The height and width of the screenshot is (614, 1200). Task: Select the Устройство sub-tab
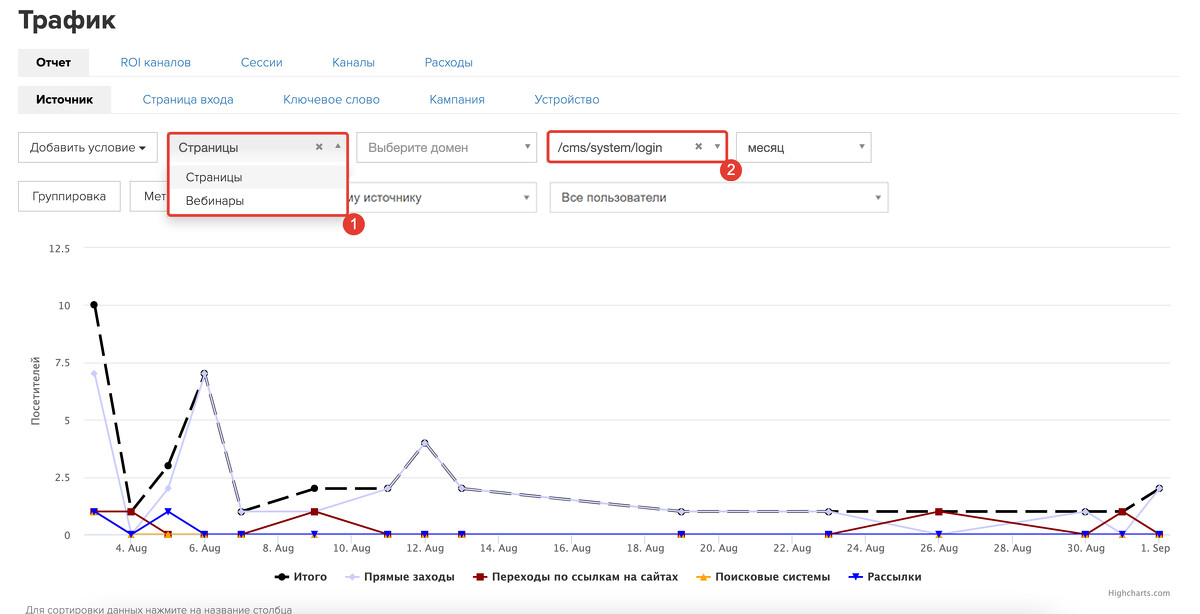pyautogui.click(x=566, y=99)
